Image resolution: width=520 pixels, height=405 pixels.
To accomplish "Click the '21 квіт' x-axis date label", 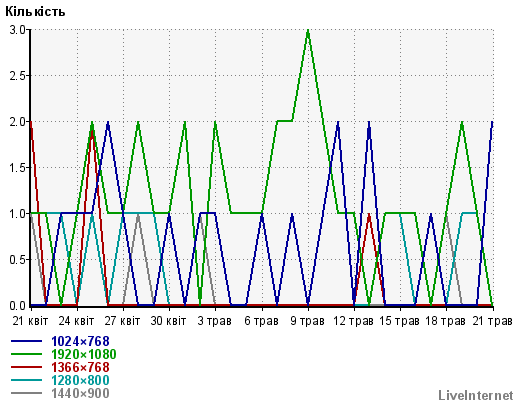I will point(30,321).
